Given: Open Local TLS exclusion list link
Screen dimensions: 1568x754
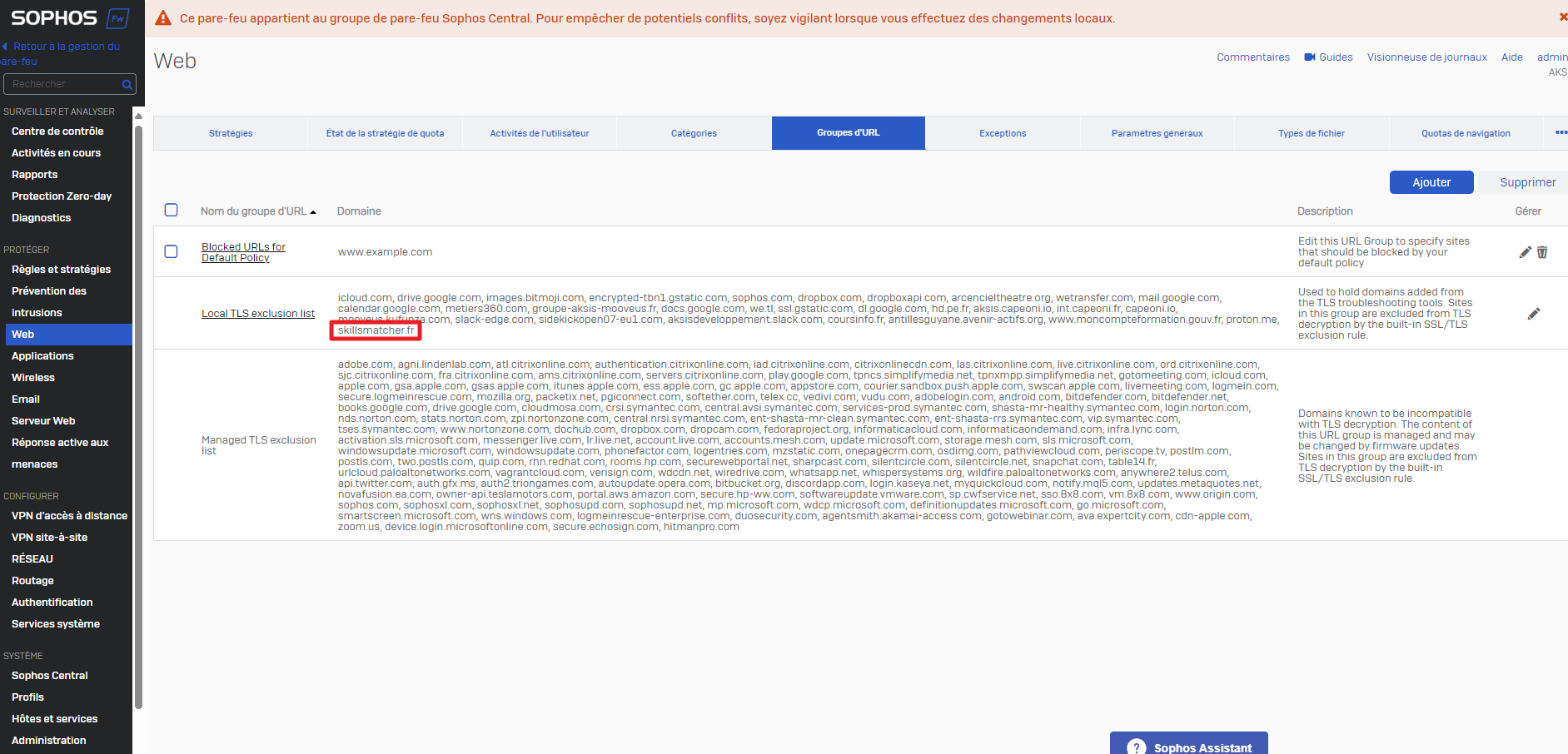Looking at the screenshot, I should click(258, 314).
